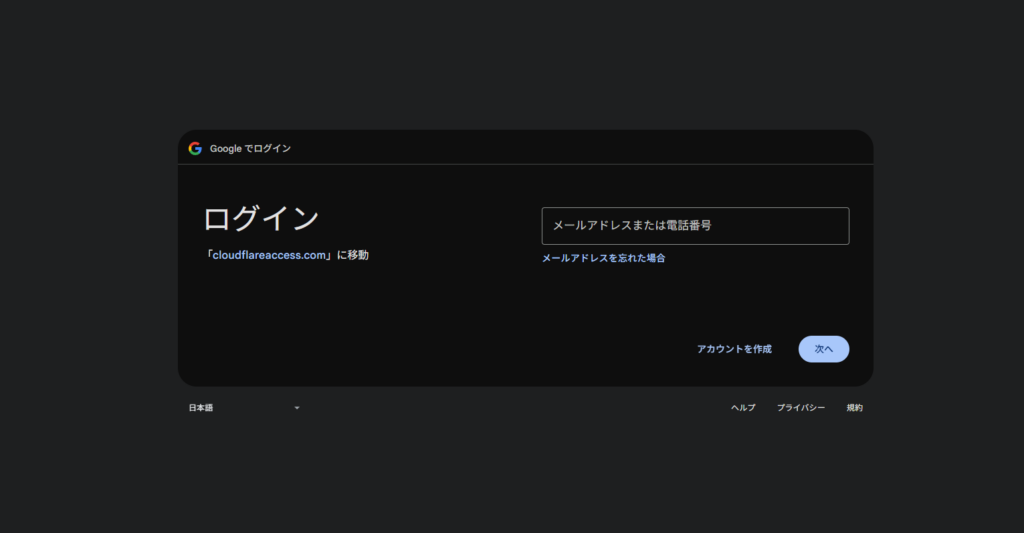Click the Google でログイン header text
The width and height of the screenshot is (1024, 533).
(x=250, y=149)
